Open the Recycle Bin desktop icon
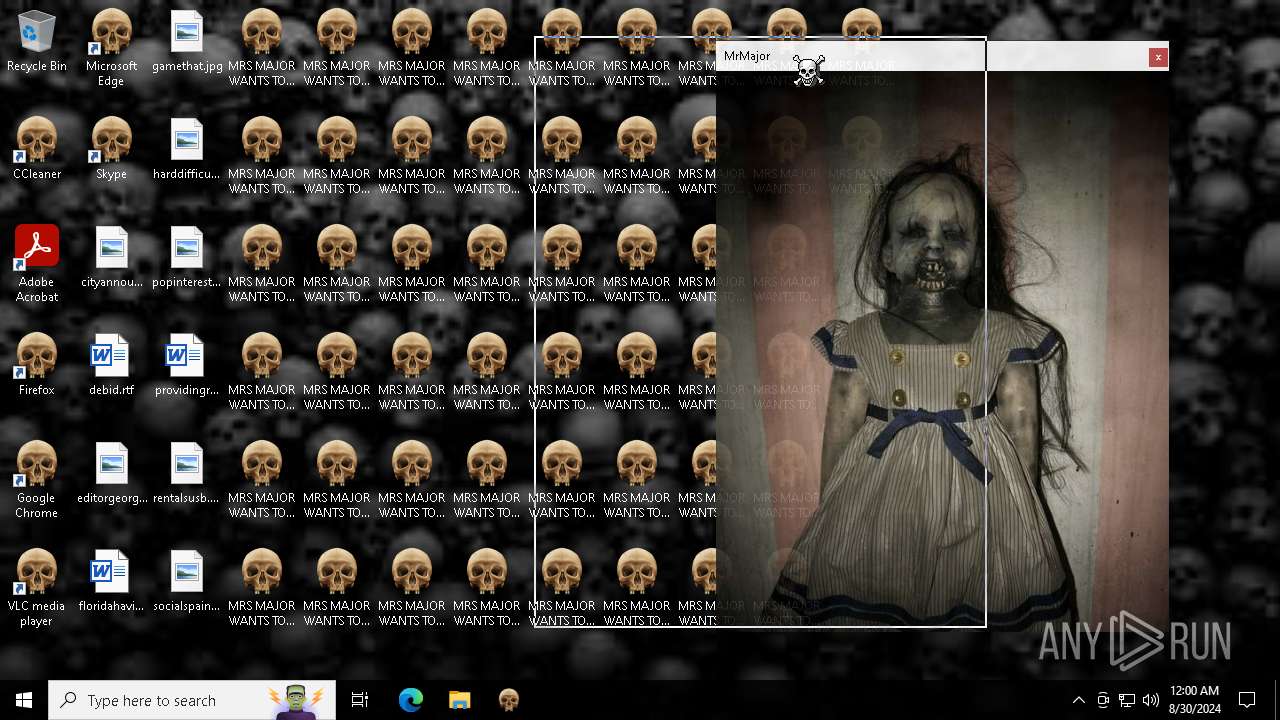This screenshot has height=720, width=1280. pyautogui.click(x=37, y=42)
